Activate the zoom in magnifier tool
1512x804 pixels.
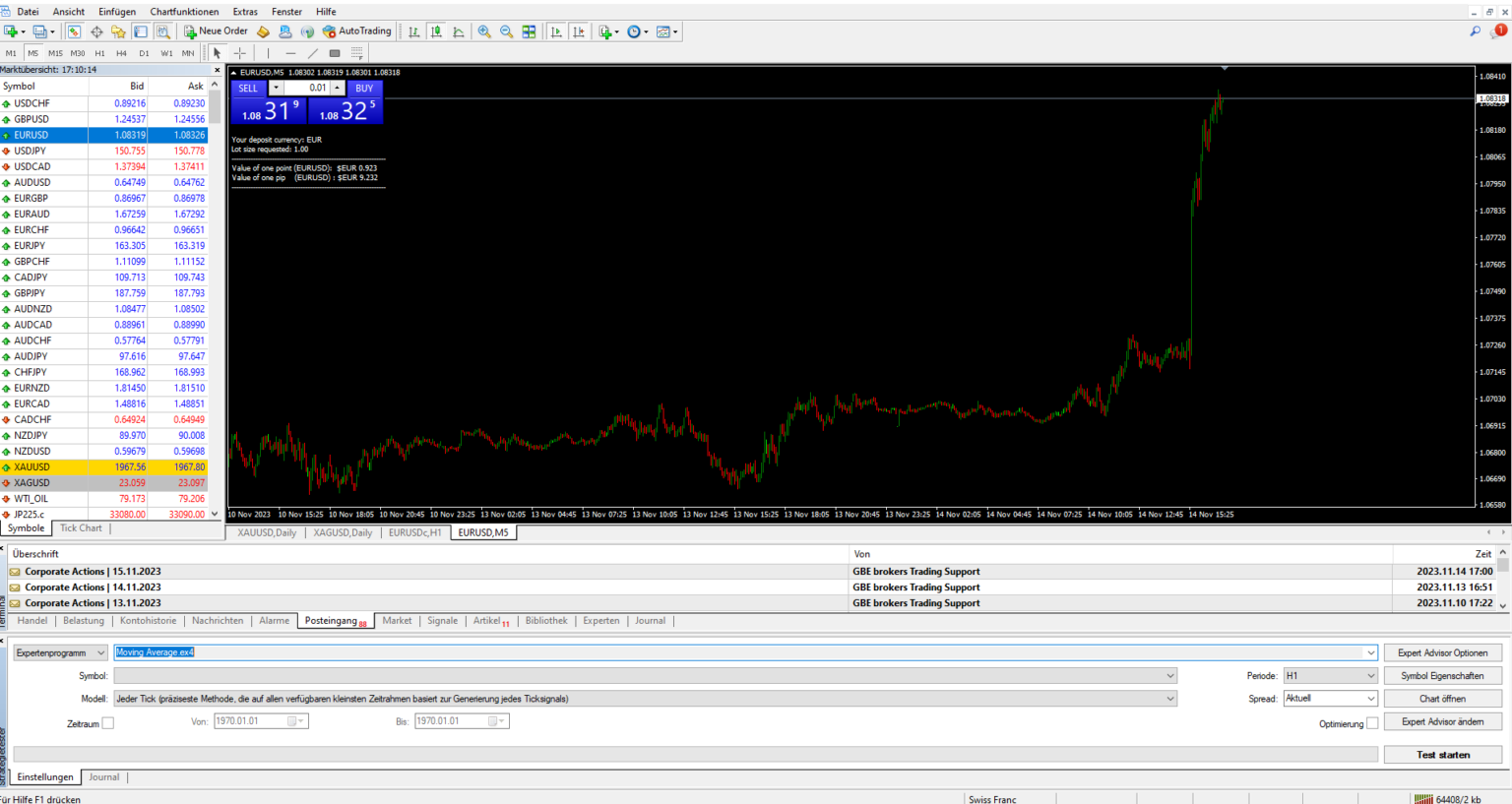tap(484, 31)
